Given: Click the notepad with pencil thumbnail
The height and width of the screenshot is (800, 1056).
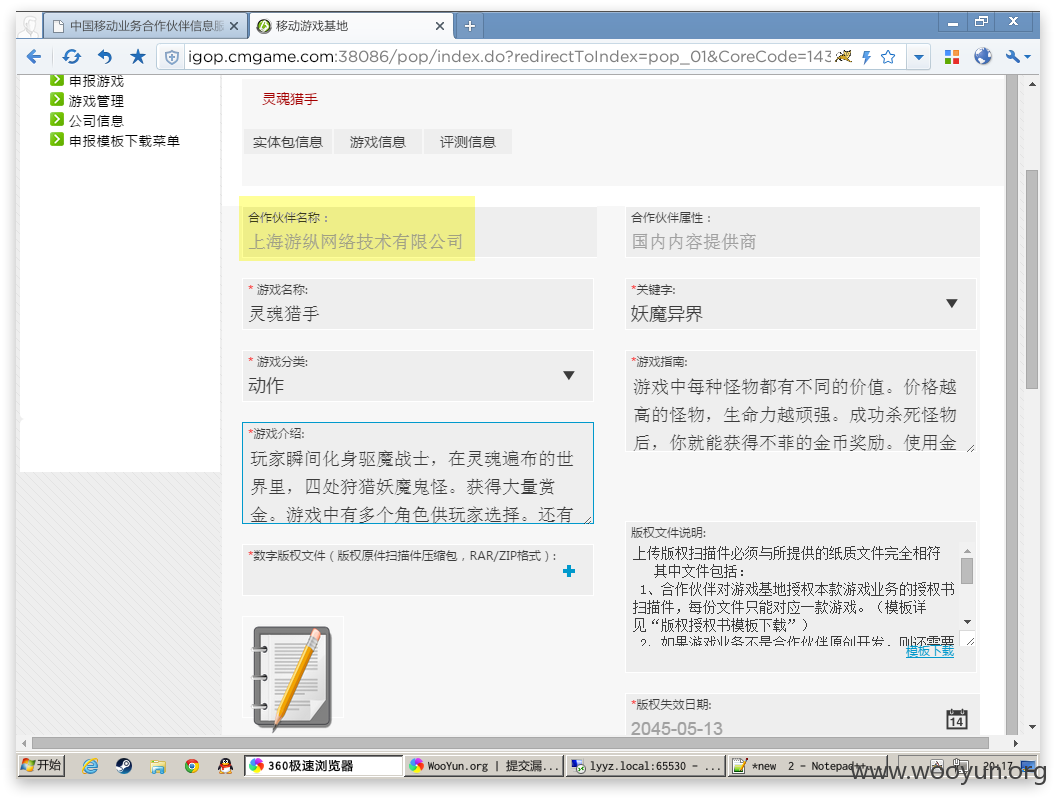Looking at the screenshot, I should pos(292,677).
